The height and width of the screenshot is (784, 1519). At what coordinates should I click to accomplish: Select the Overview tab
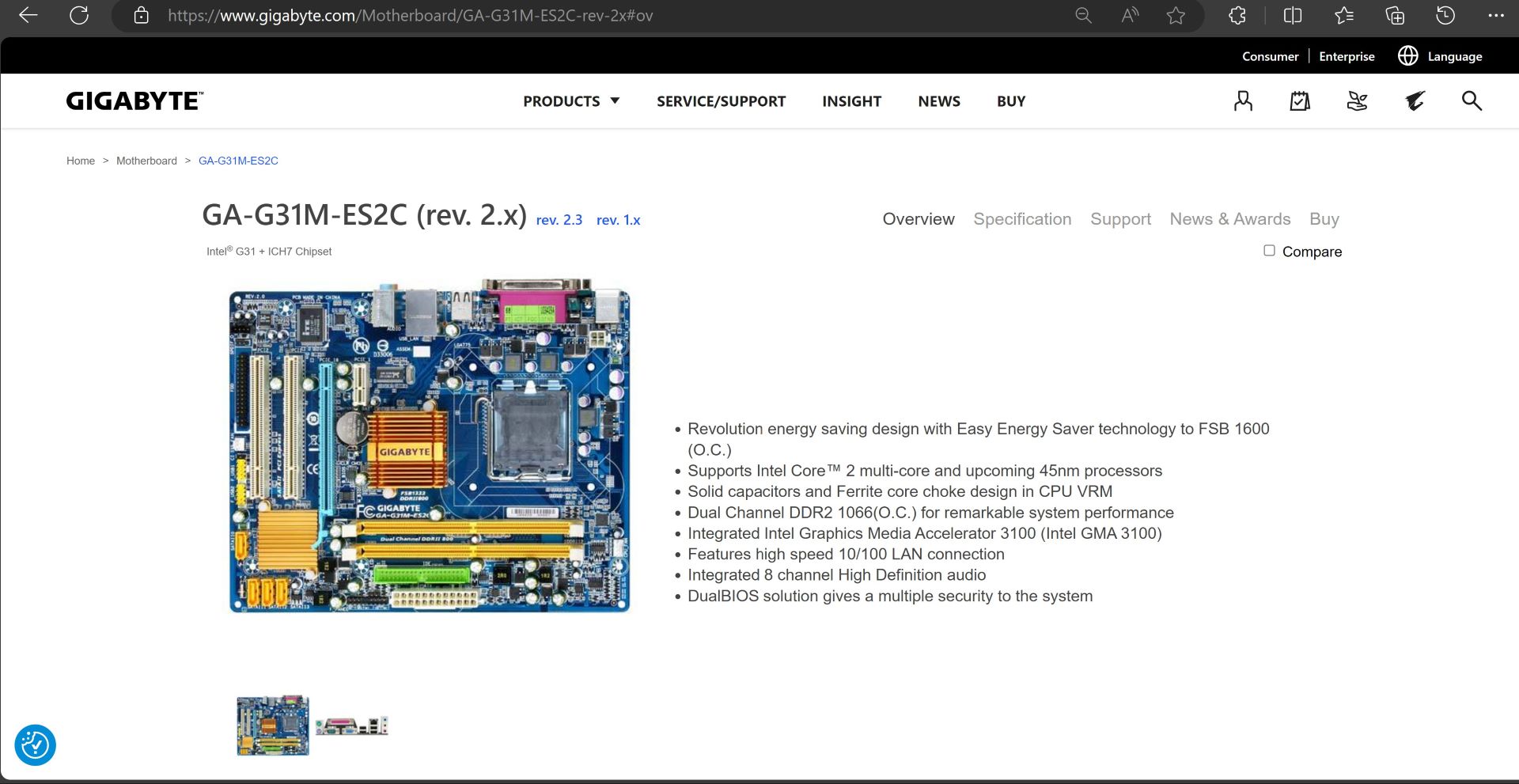pos(919,219)
